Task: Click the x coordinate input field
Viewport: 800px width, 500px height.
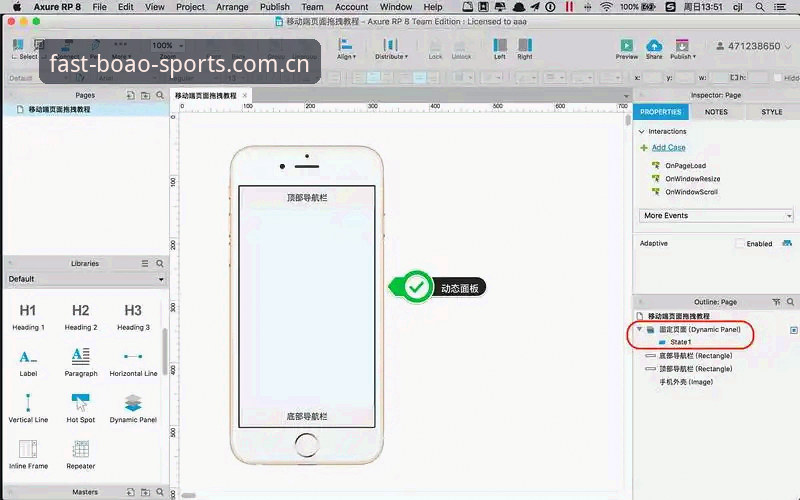Action: pos(652,78)
